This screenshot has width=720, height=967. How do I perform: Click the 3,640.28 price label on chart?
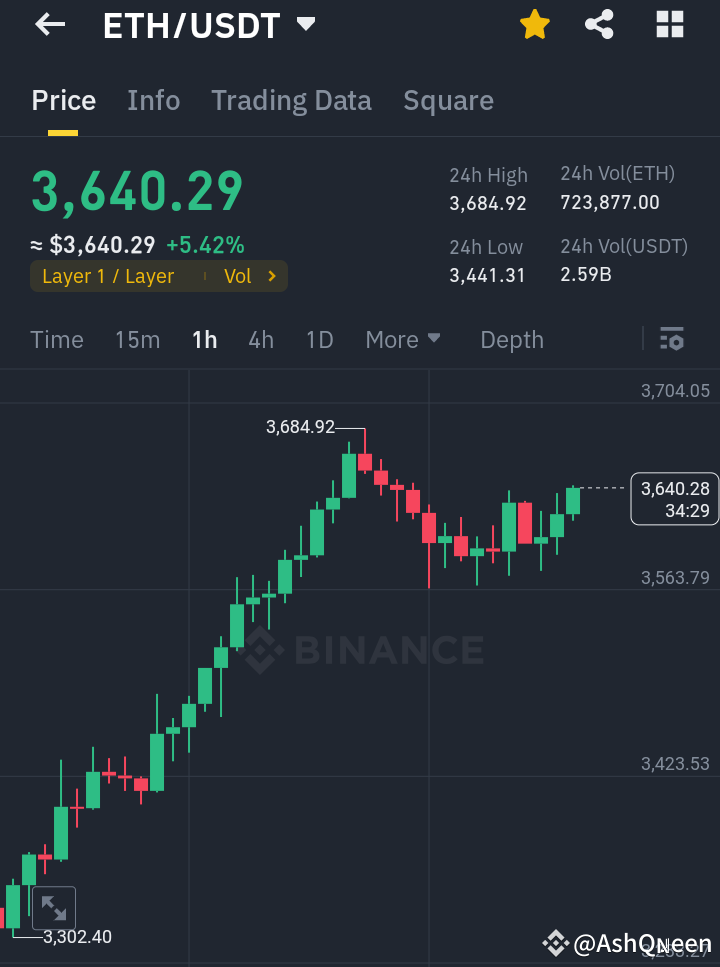tap(675, 492)
